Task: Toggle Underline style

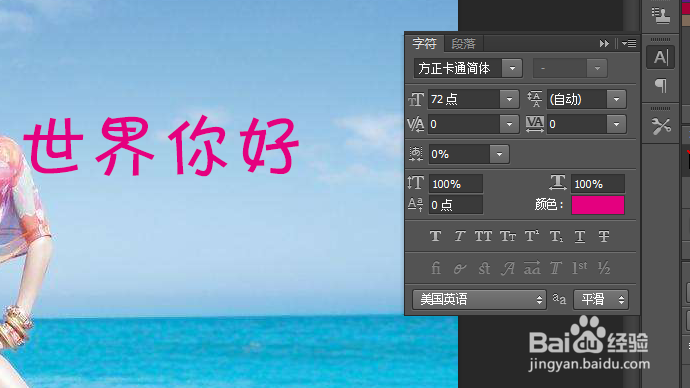Action: pyautogui.click(x=580, y=237)
